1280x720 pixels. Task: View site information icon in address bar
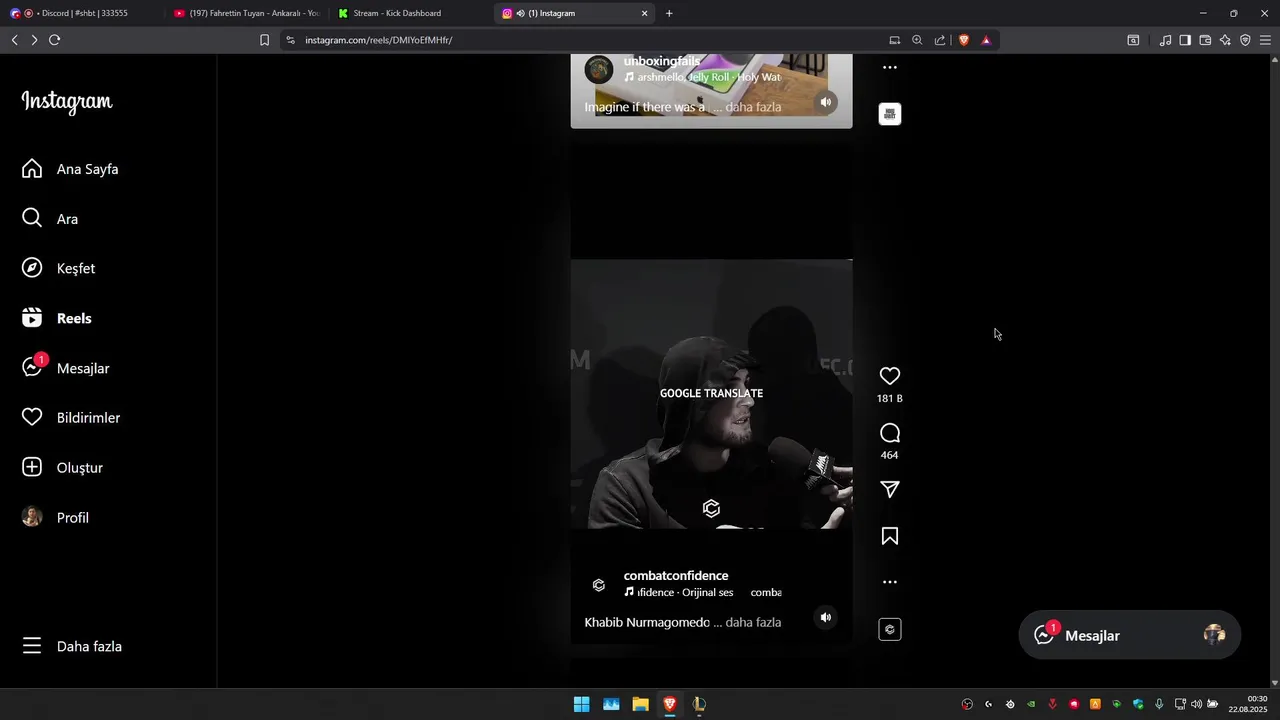[x=290, y=40]
